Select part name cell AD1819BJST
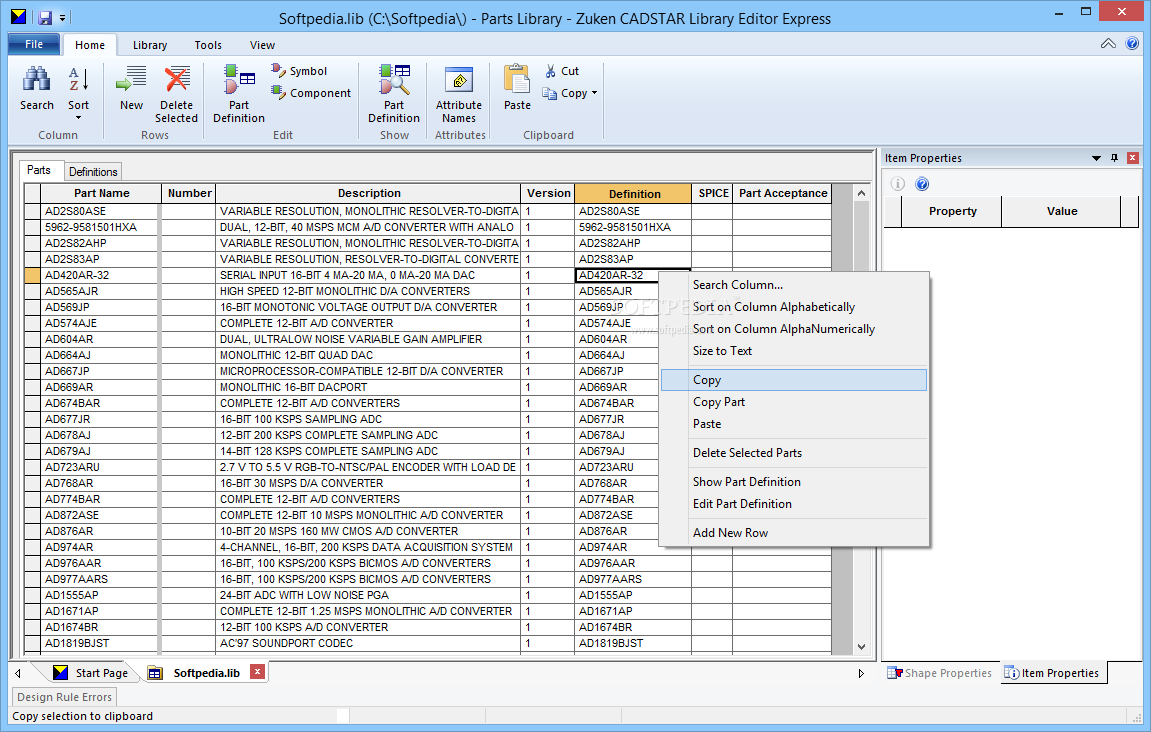 (x=101, y=643)
